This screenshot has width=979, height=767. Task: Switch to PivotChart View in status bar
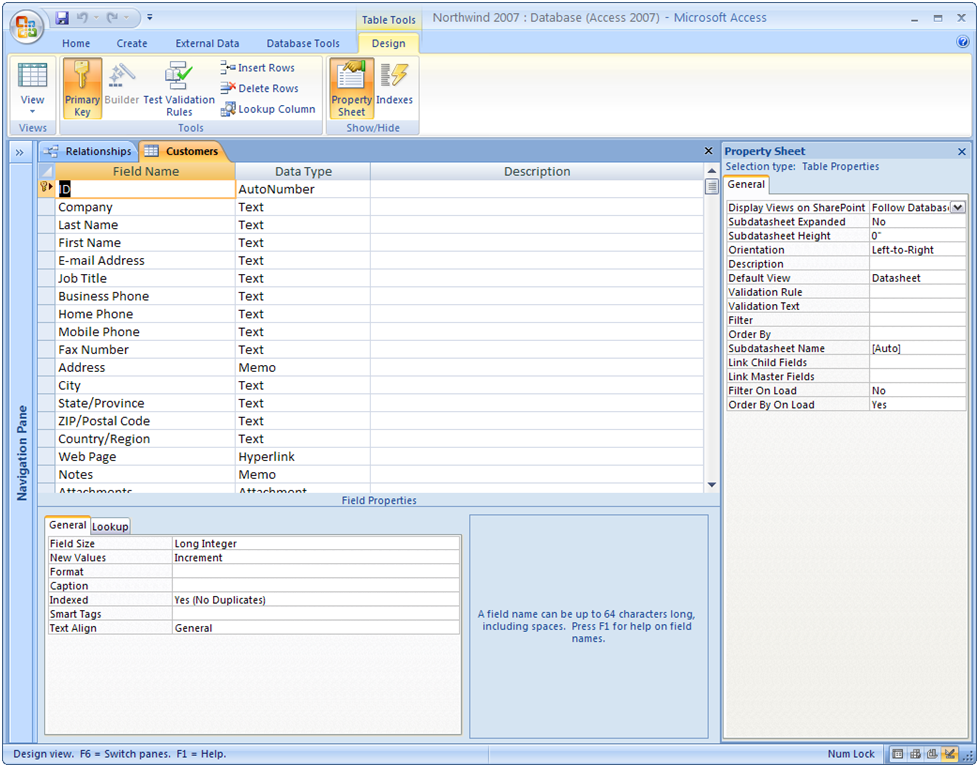tap(932, 754)
